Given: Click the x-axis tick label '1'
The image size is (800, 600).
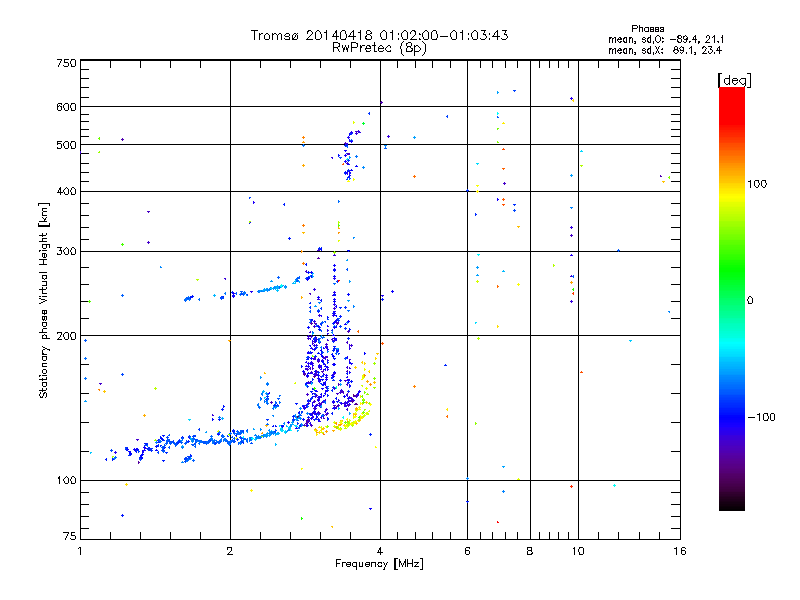Looking at the screenshot, I should pos(80,551).
